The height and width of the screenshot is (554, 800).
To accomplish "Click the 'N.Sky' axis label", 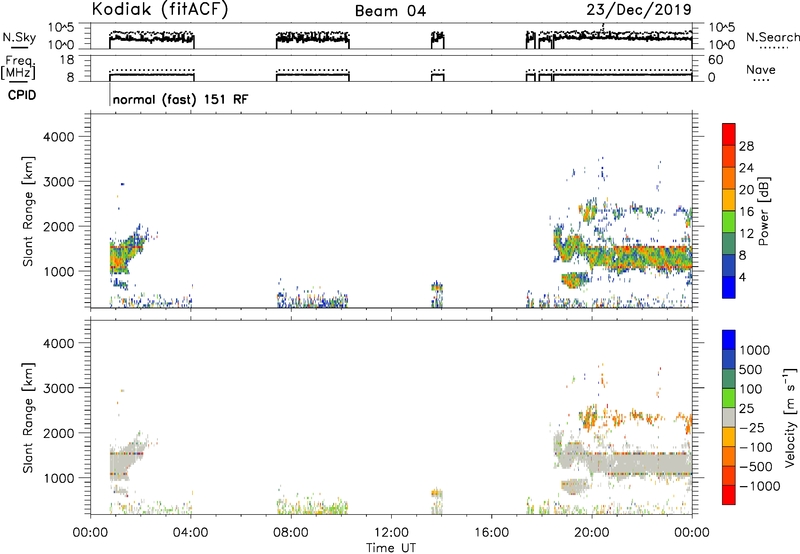I will click(x=19, y=37).
